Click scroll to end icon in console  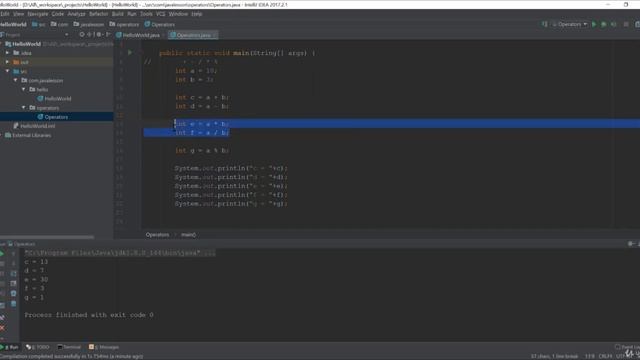coord(13,284)
